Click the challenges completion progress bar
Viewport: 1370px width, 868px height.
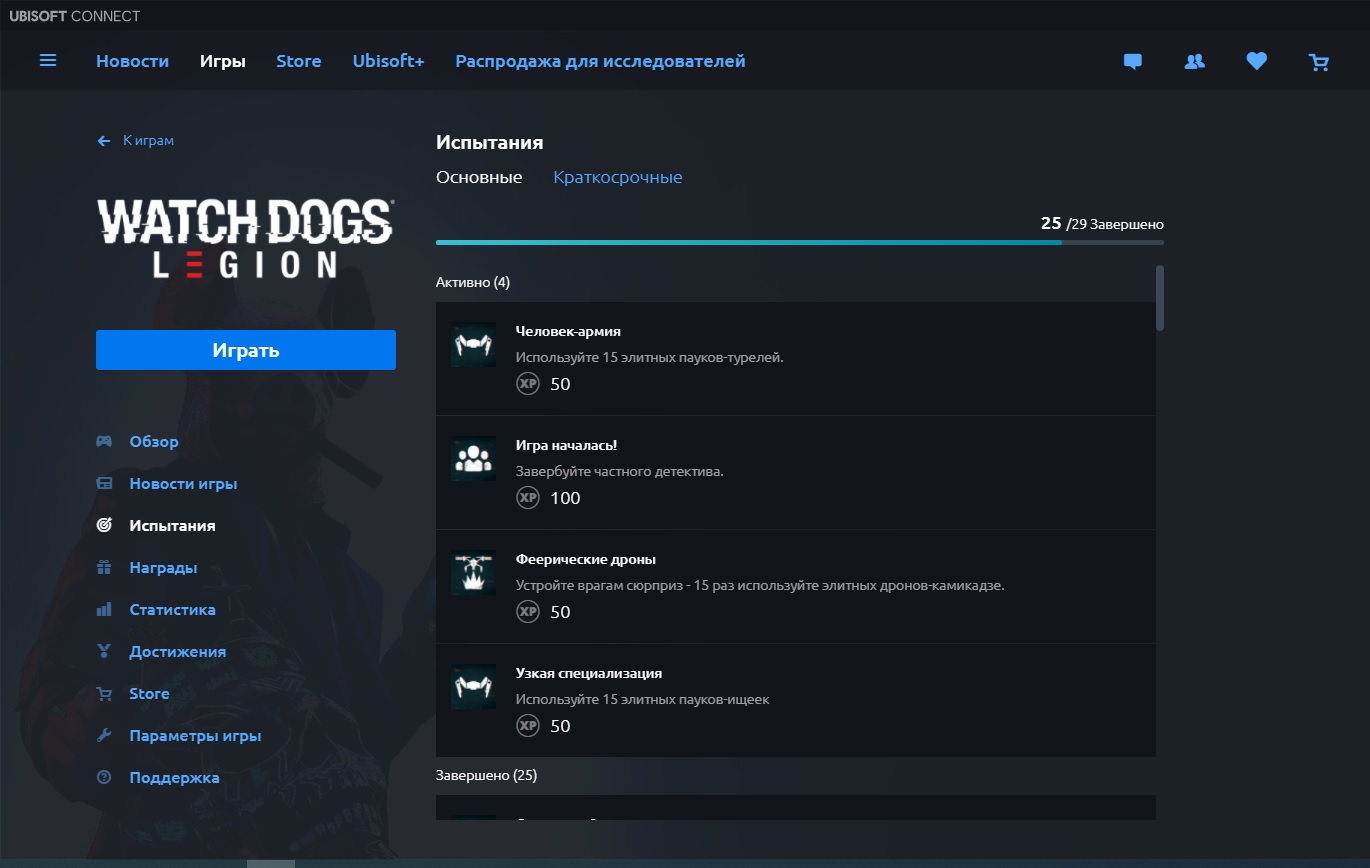click(x=800, y=242)
